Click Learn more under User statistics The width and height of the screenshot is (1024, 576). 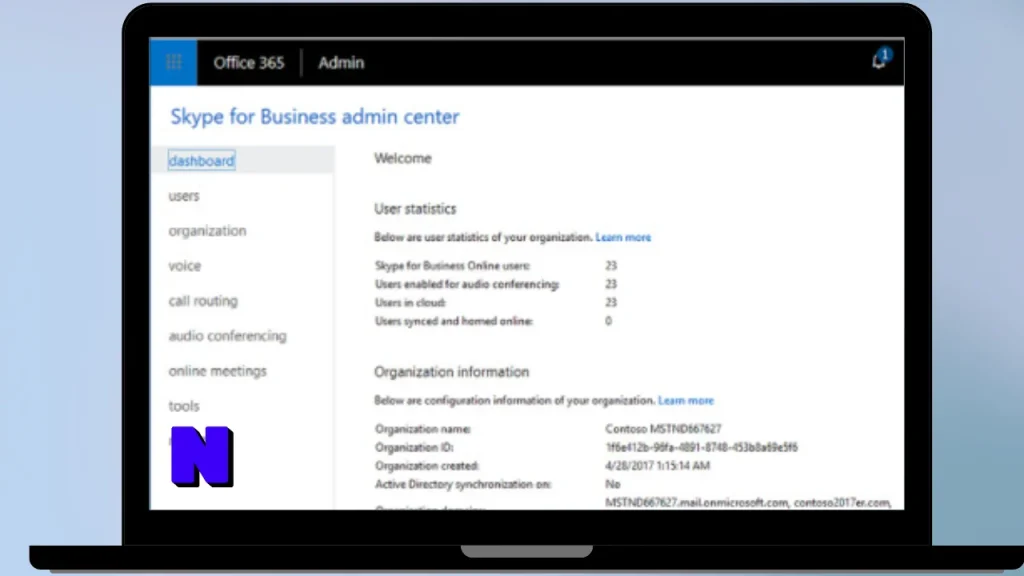coord(623,237)
